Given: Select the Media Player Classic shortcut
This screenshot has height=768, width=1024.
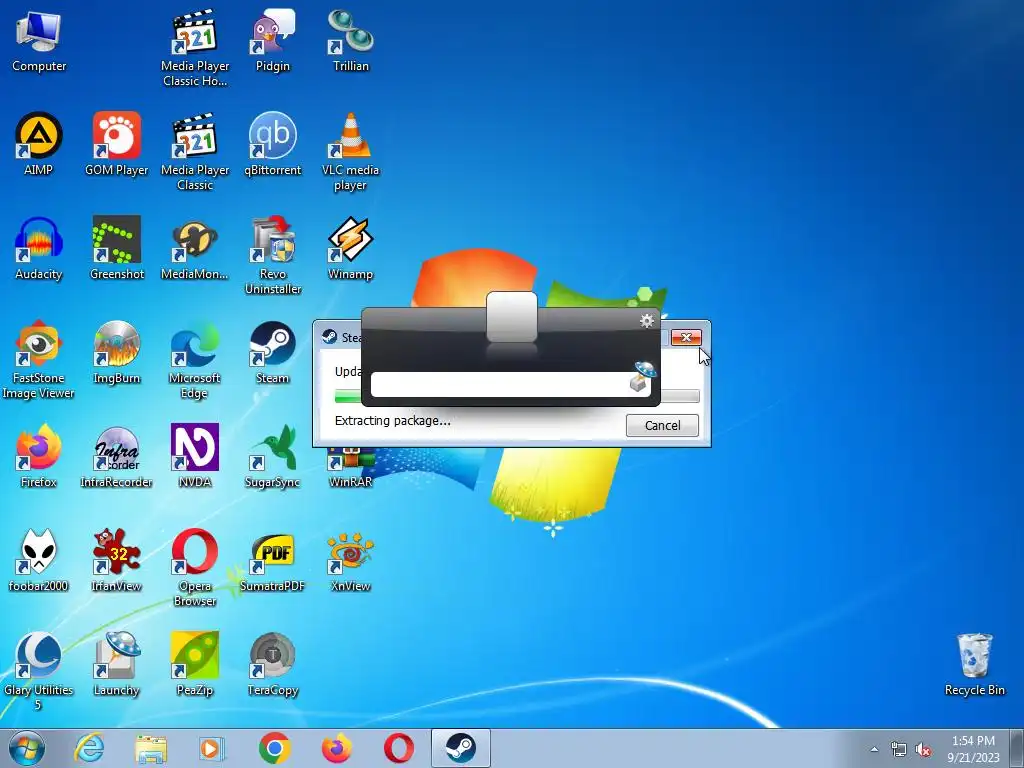Looking at the screenshot, I should coord(195,152).
